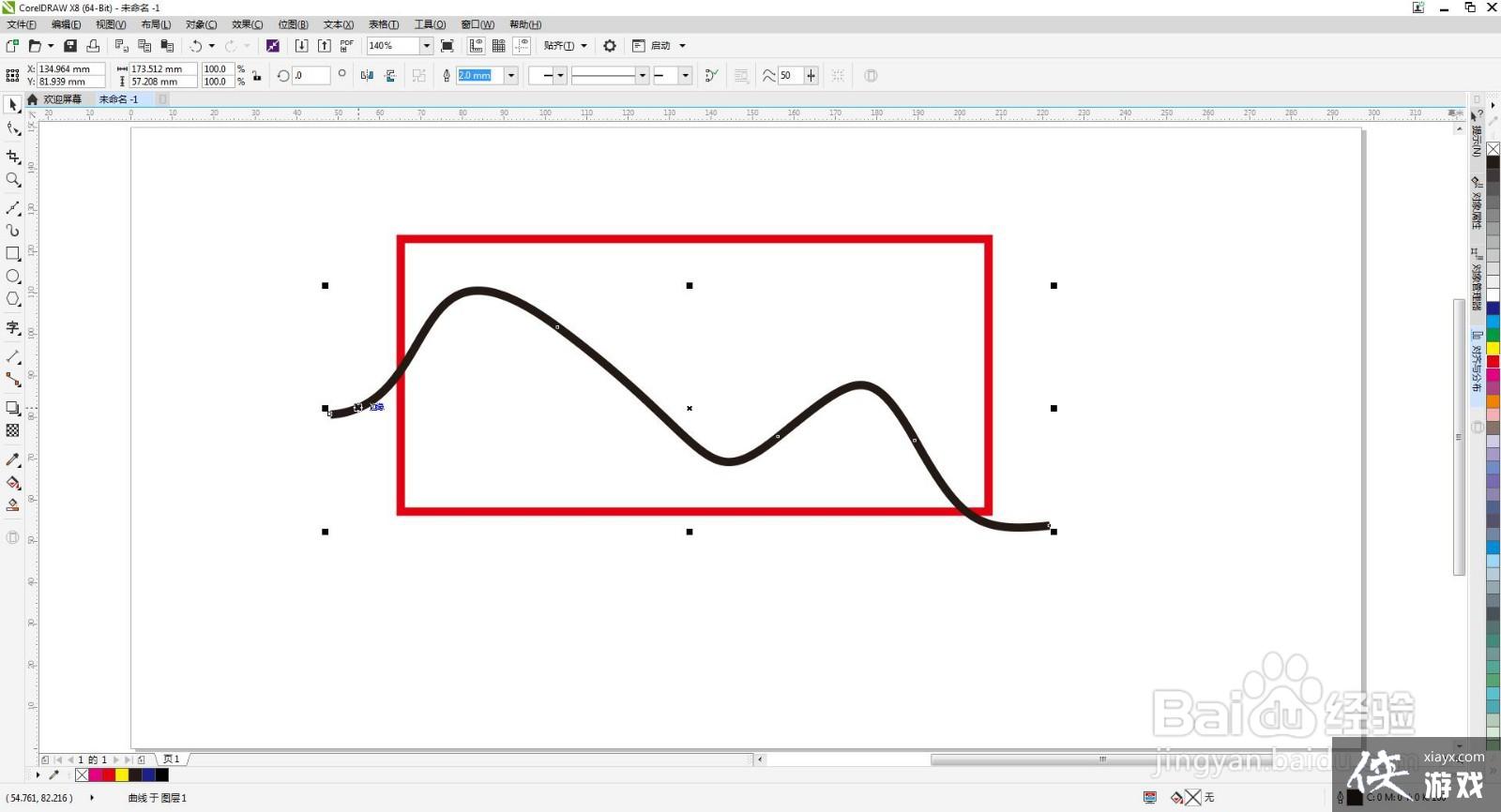The width and height of the screenshot is (1501, 812).
Task: Click the add page button after page
Action: tap(141, 759)
